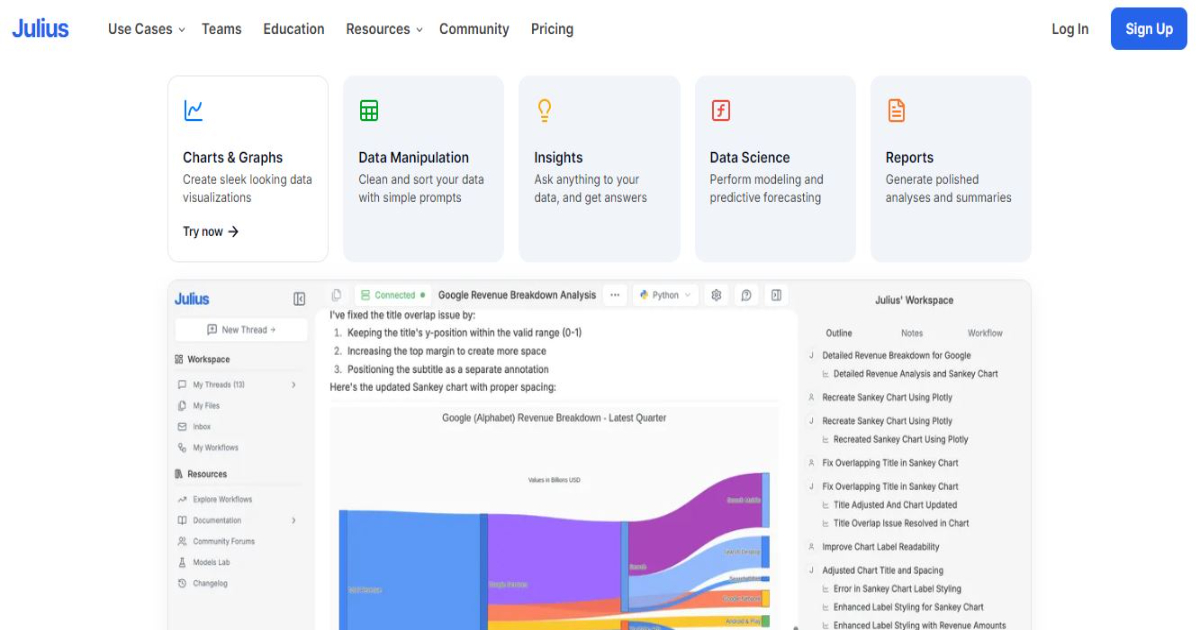Image resolution: width=1200 pixels, height=630 pixels.
Task: Click the Changelog clock icon
Action: point(182,583)
